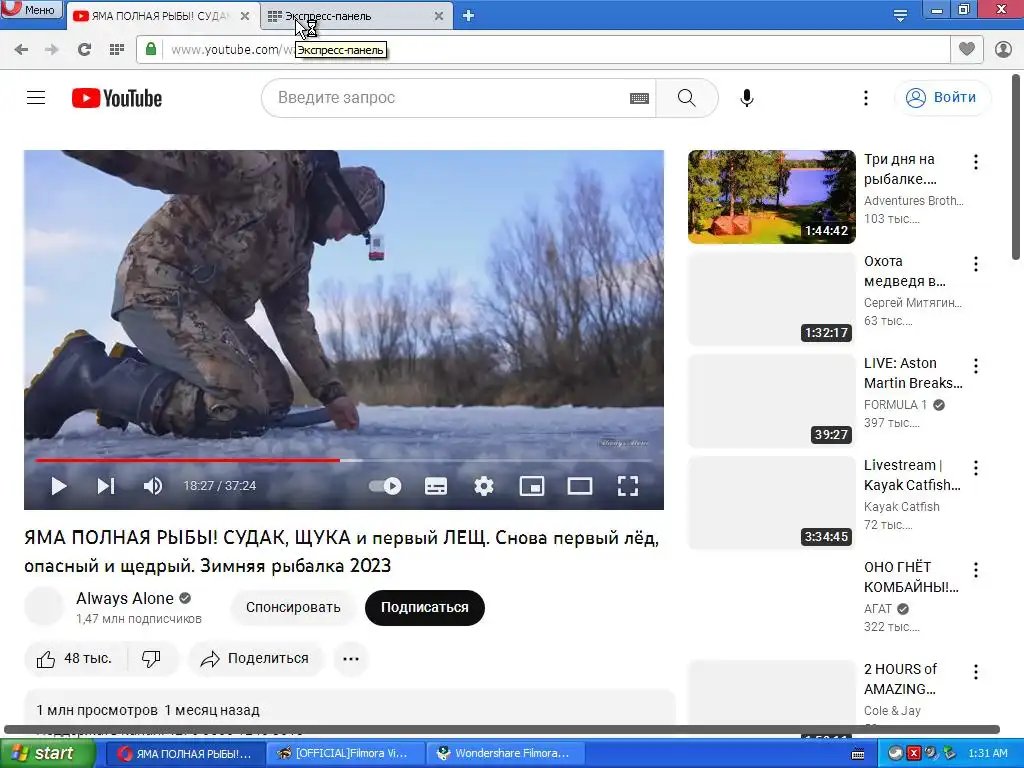Viewport: 1024px width, 768px height.
Task: Click the taskbar keyboard icon
Action: 858,754
